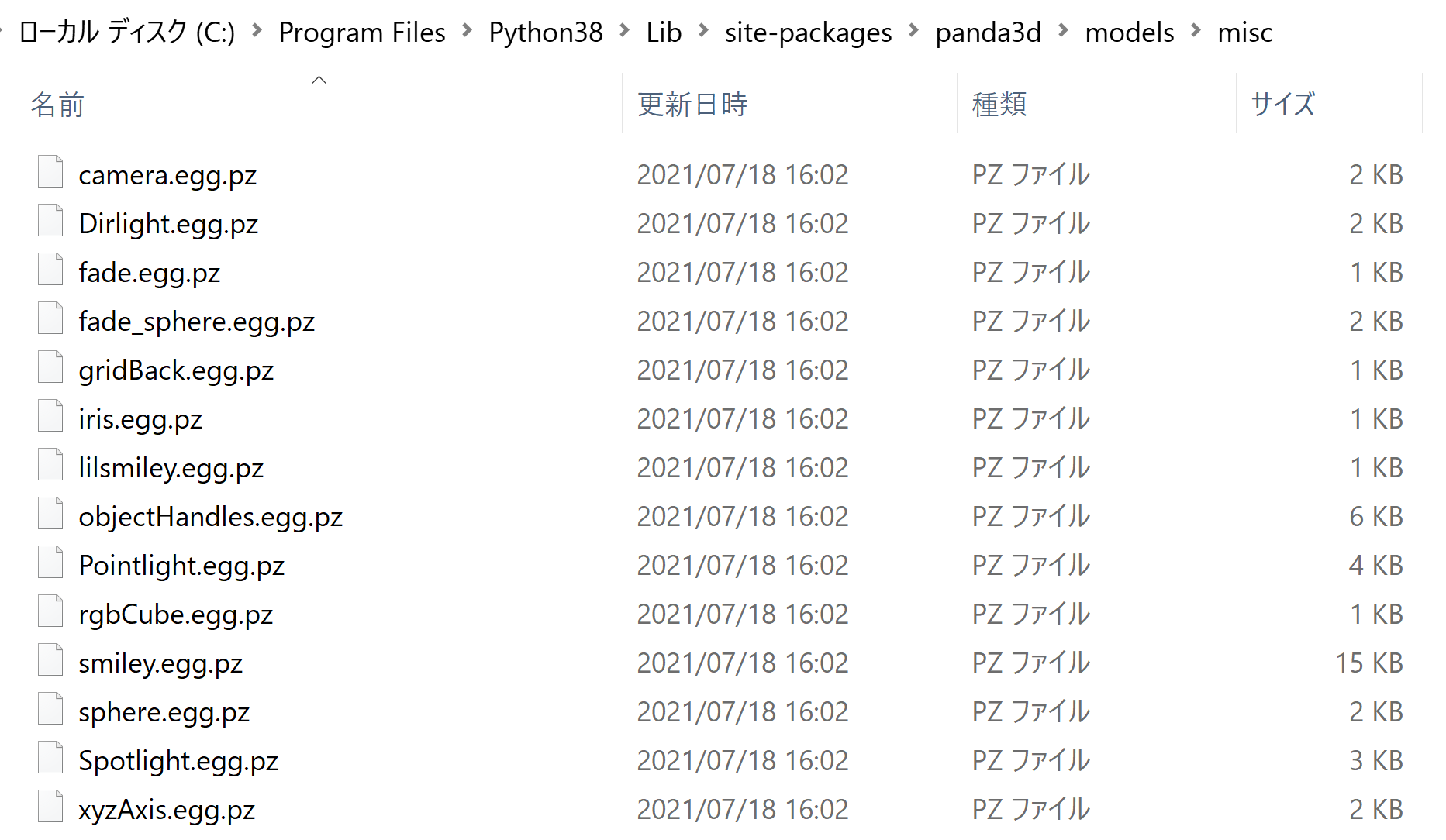Navigate to panda3d breadcrumb folder

988,33
